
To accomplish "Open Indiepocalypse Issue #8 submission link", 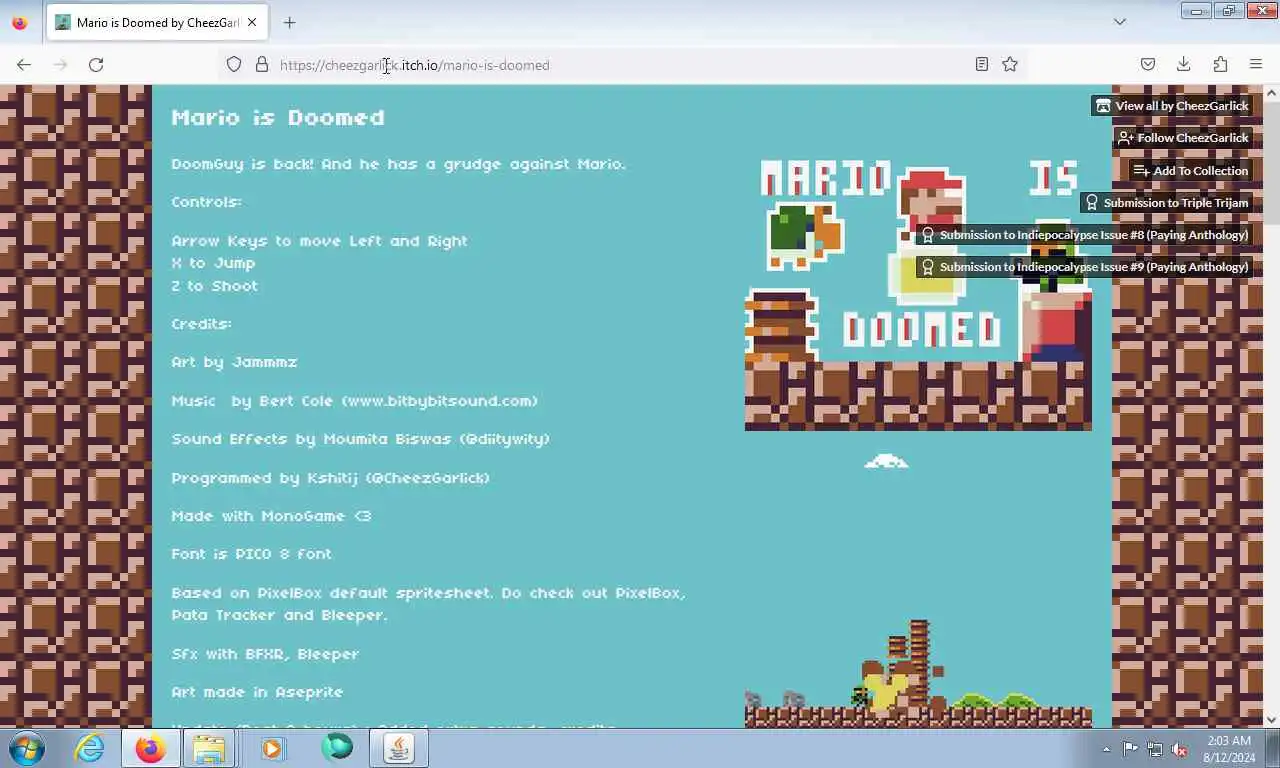I will 1084,234.
